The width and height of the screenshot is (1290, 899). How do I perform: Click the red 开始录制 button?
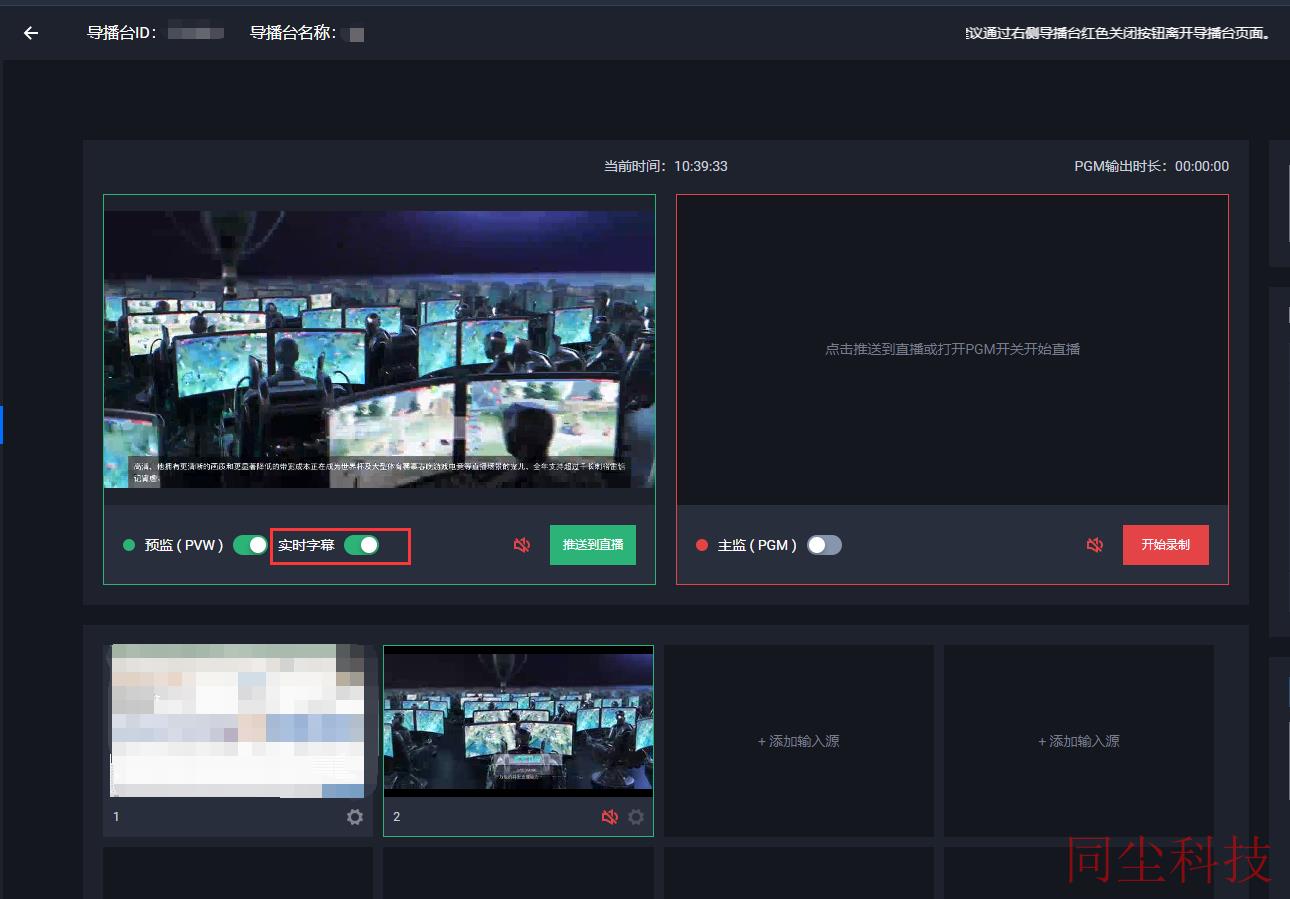pyautogui.click(x=1166, y=545)
